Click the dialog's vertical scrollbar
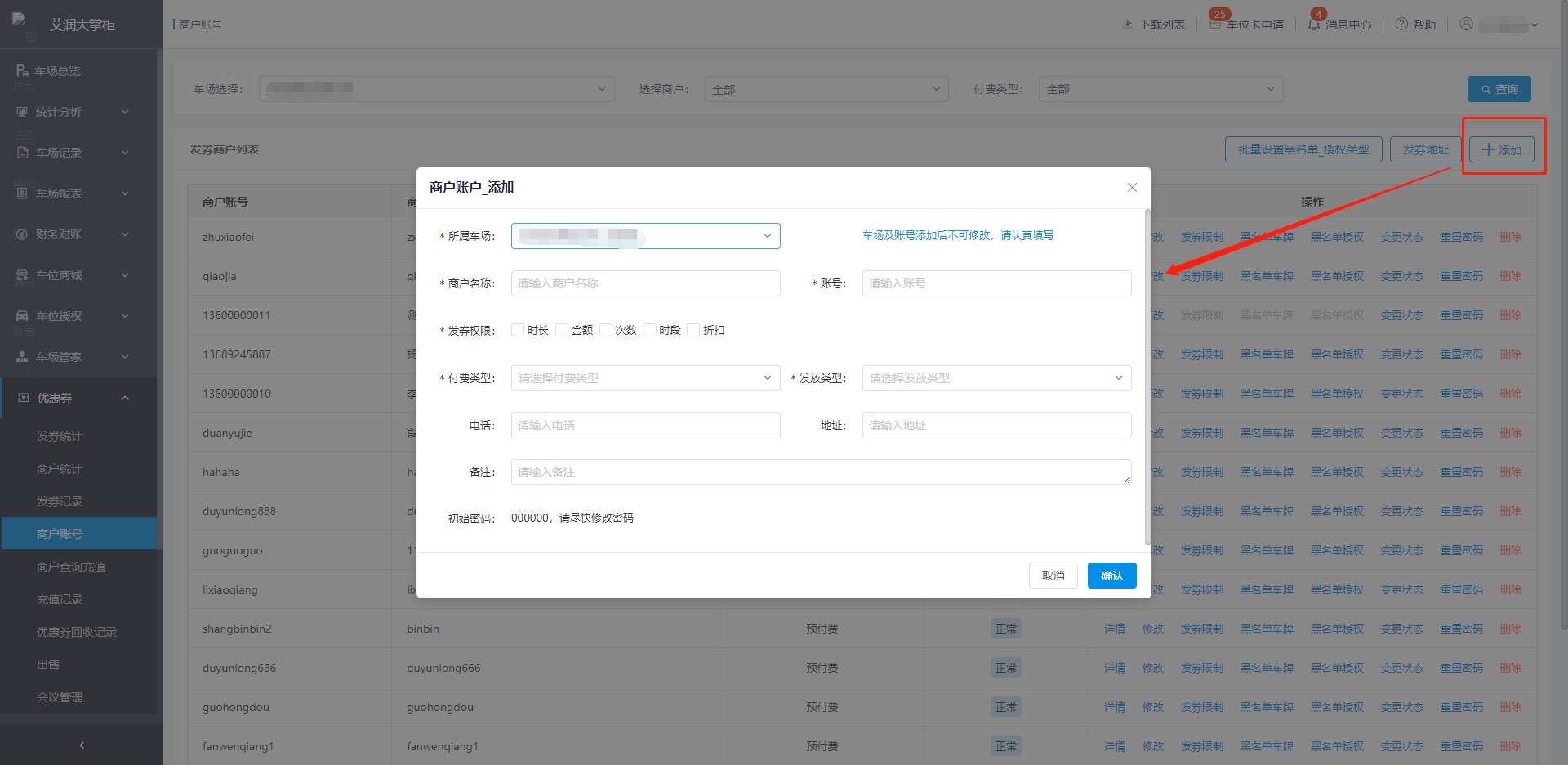Image resolution: width=1568 pixels, height=765 pixels. (x=1147, y=376)
